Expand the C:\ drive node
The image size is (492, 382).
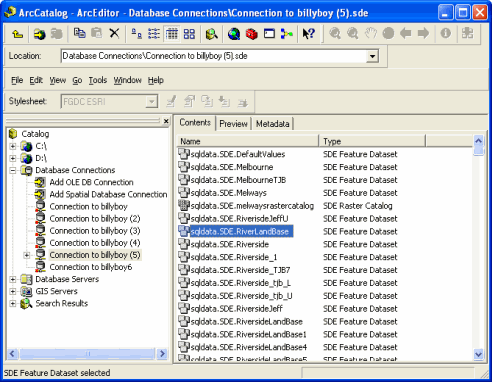click(13, 146)
